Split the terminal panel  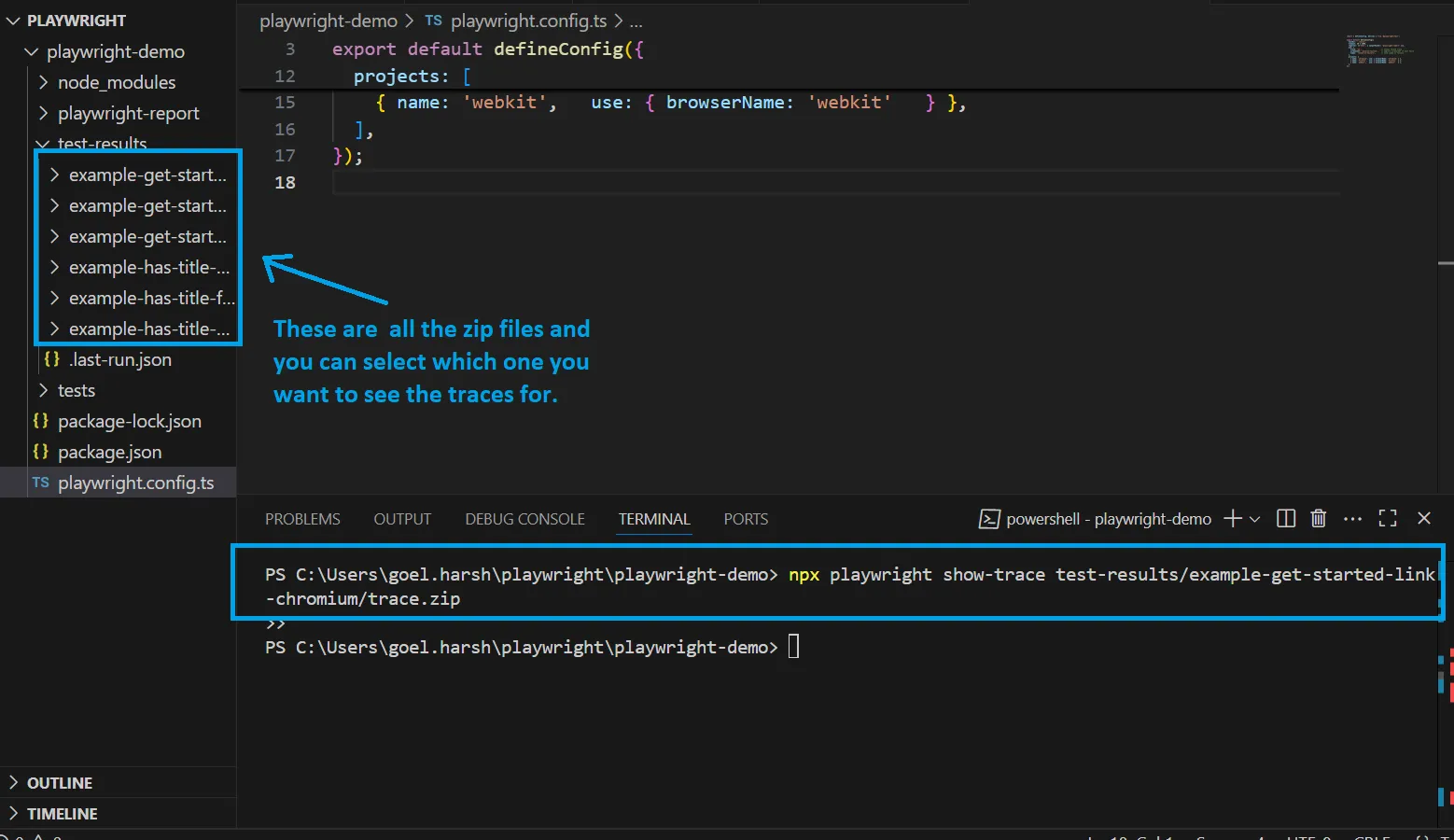point(1286,518)
